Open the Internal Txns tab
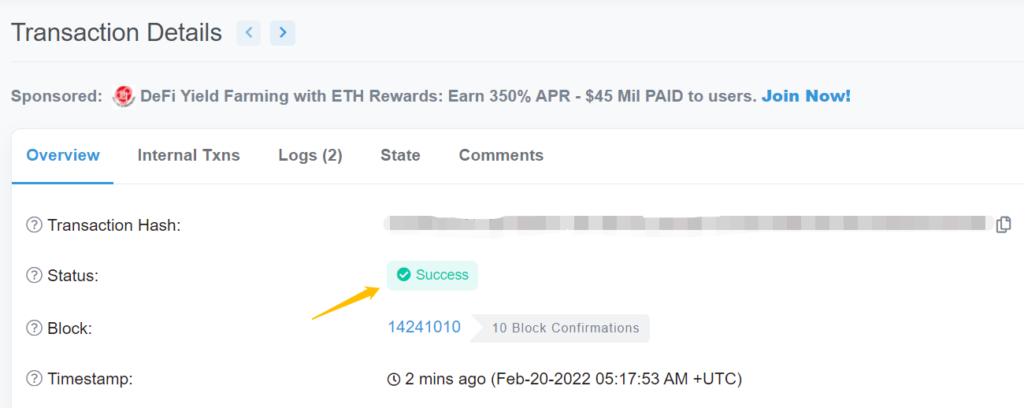This screenshot has width=1024, height=408. click(x=189, y=155)
